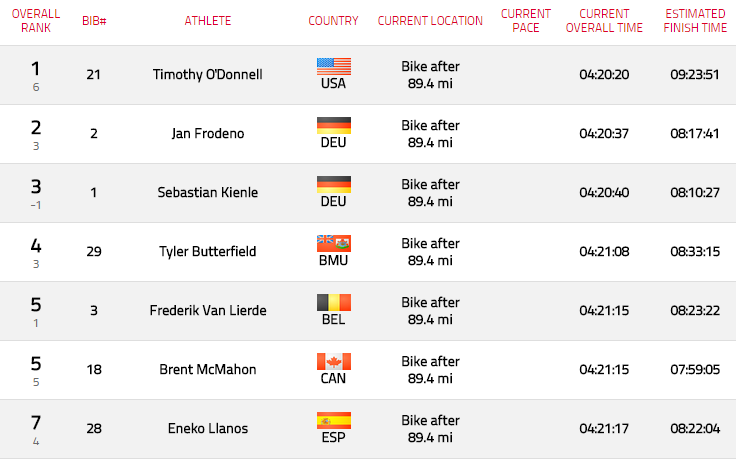Viewport: 736px width, 465px height.
Task: Sort by Athlete column header
Action: 207,21
